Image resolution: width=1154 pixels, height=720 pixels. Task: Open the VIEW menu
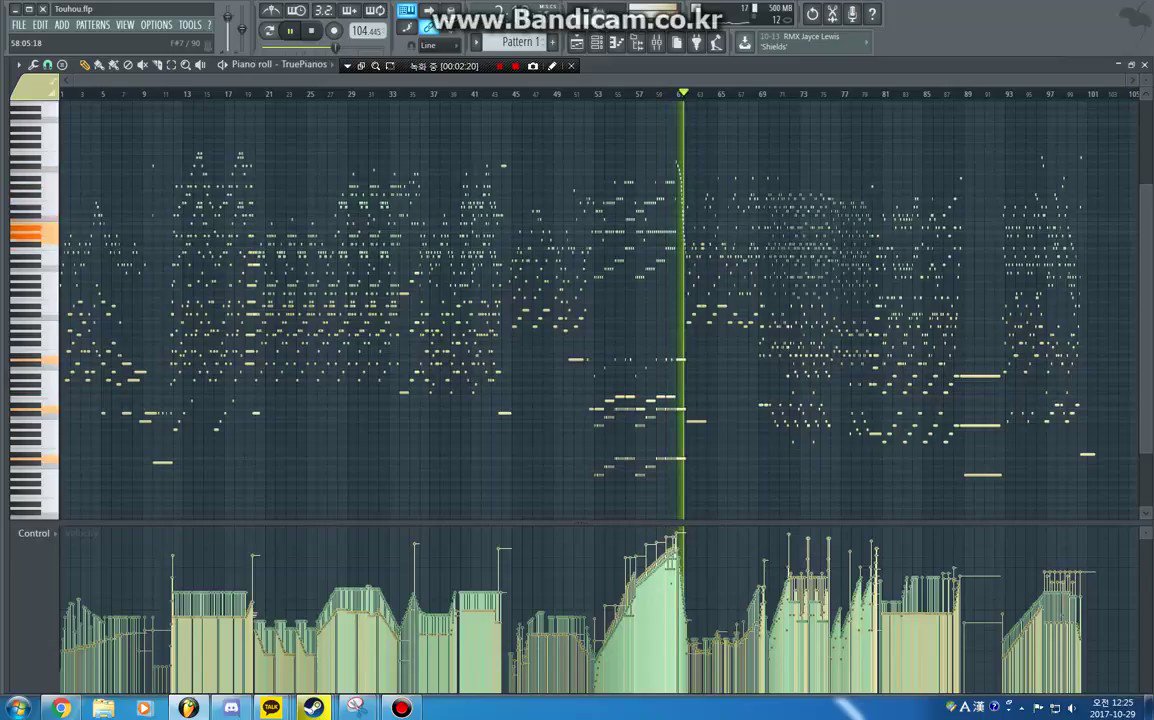125,25
